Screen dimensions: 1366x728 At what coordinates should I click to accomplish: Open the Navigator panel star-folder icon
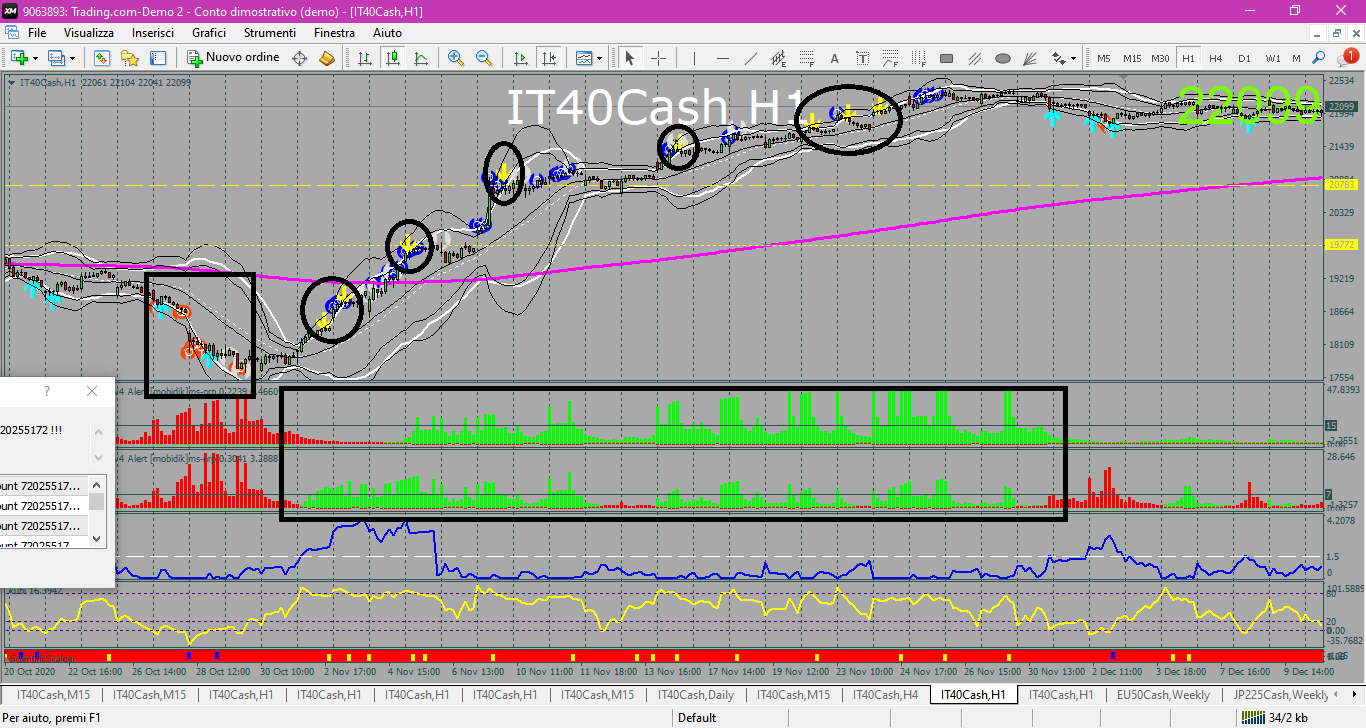point(130,58)
